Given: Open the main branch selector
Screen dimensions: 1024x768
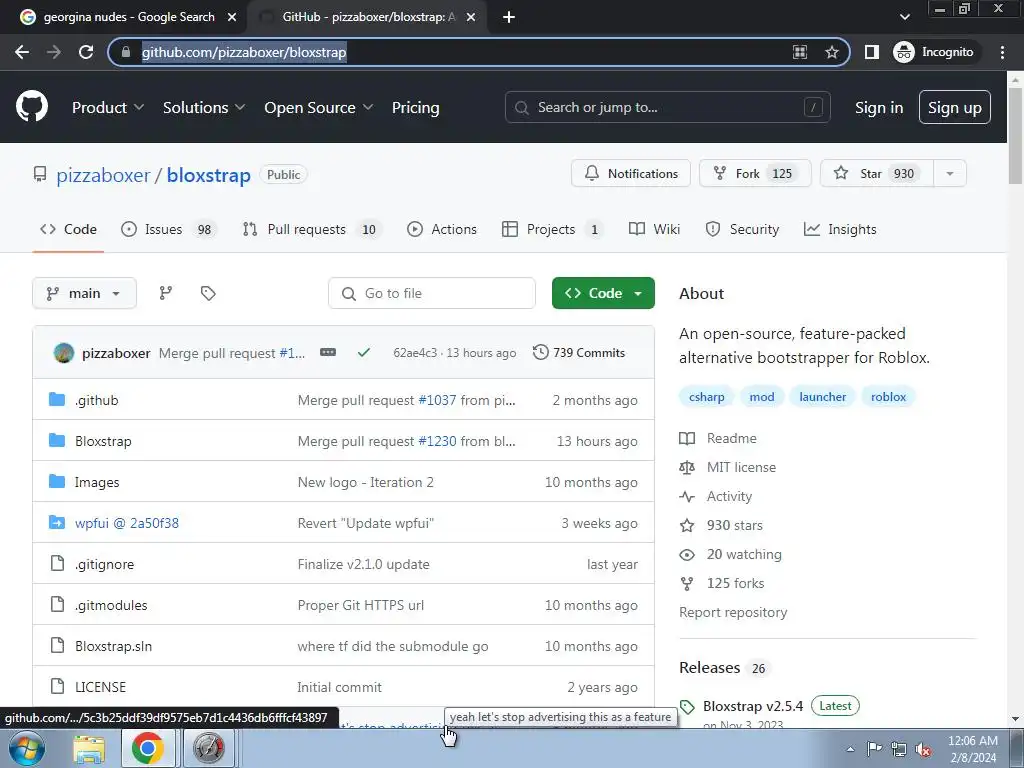Looking at the screenshot, I should coord(84,293).
